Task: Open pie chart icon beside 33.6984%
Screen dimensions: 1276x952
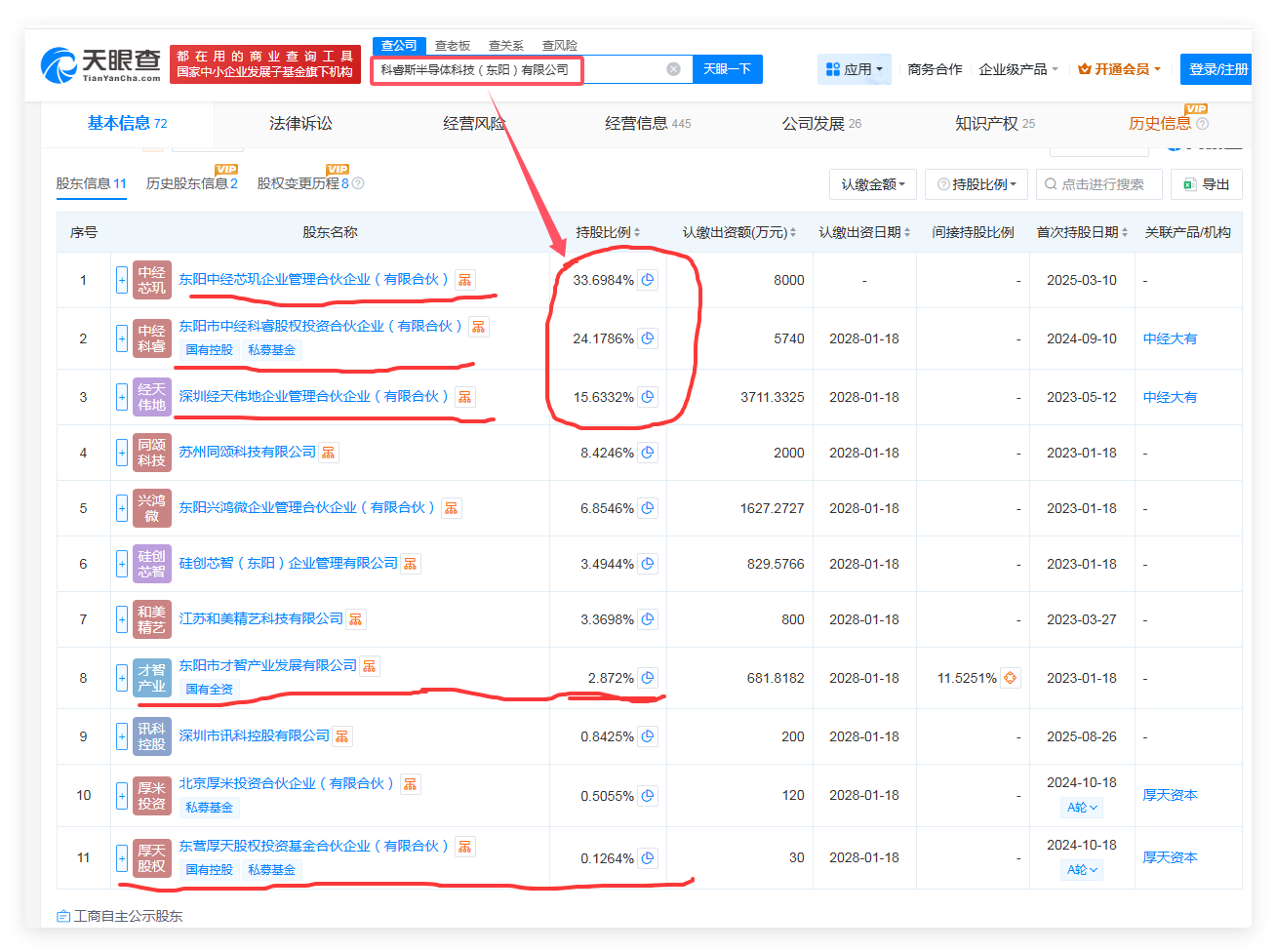Action: click(x=648, y=280)
